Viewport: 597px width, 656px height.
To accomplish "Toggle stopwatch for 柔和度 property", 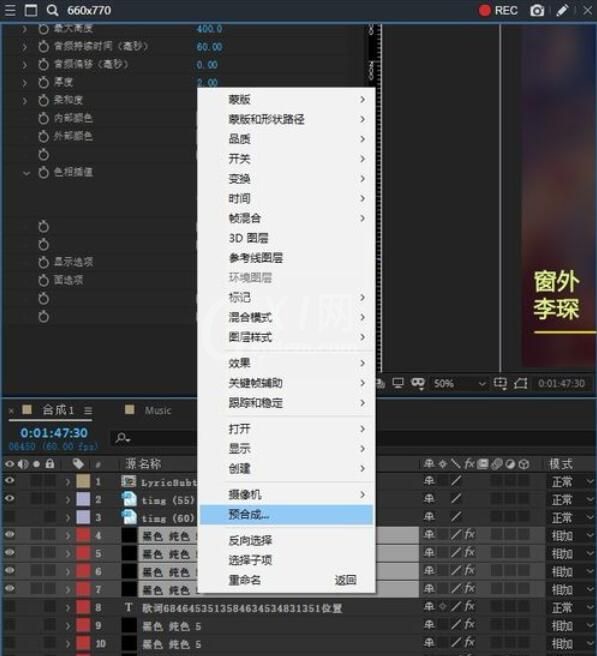I will point(44,100).
